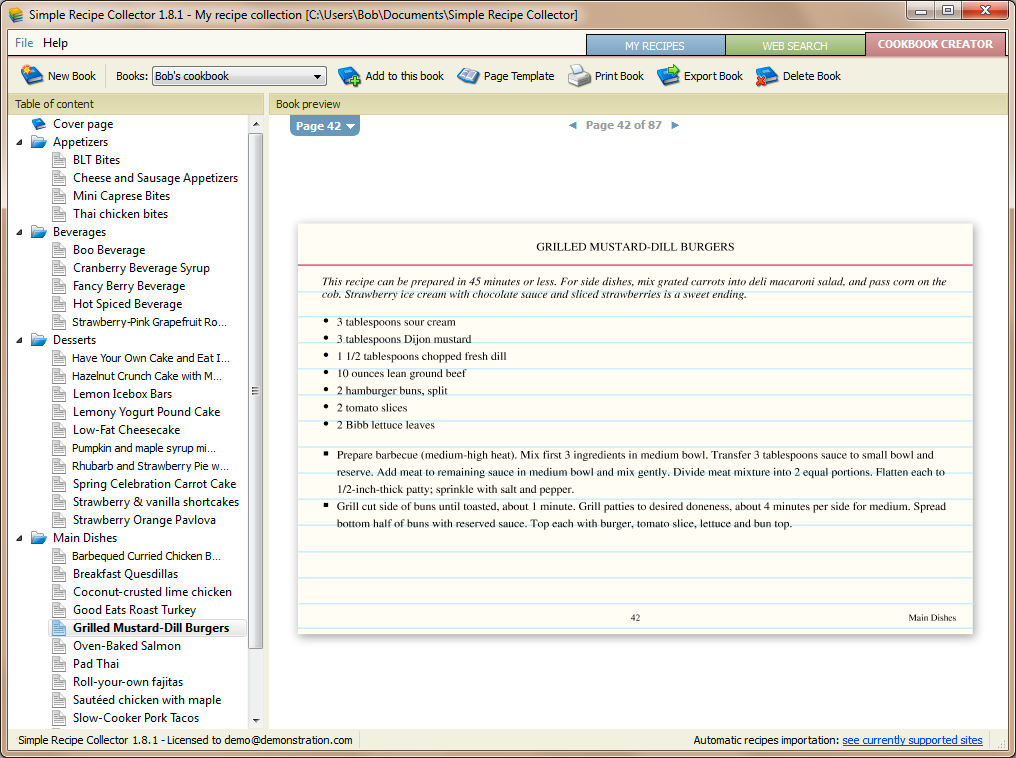Open the Help menu

click(55, 43)
